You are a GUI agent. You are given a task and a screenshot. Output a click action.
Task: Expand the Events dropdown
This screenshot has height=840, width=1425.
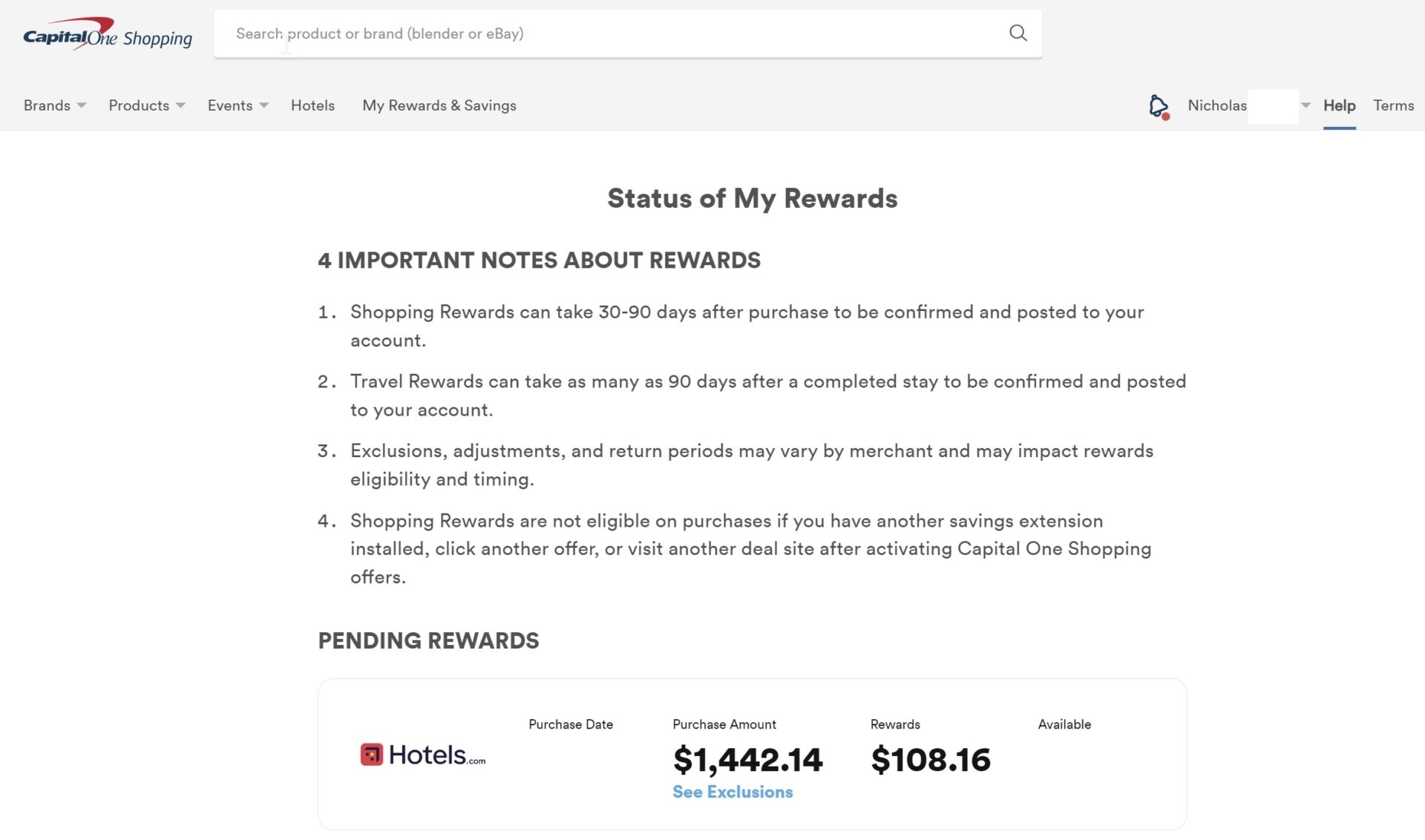coord(230,105)
